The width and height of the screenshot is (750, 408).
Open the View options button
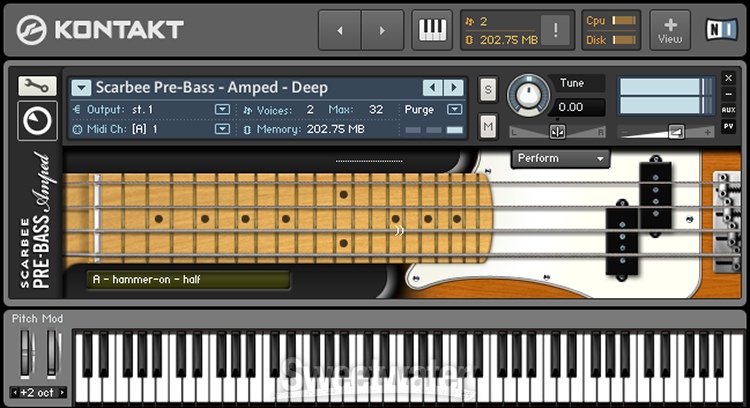(x=670, y=30)
